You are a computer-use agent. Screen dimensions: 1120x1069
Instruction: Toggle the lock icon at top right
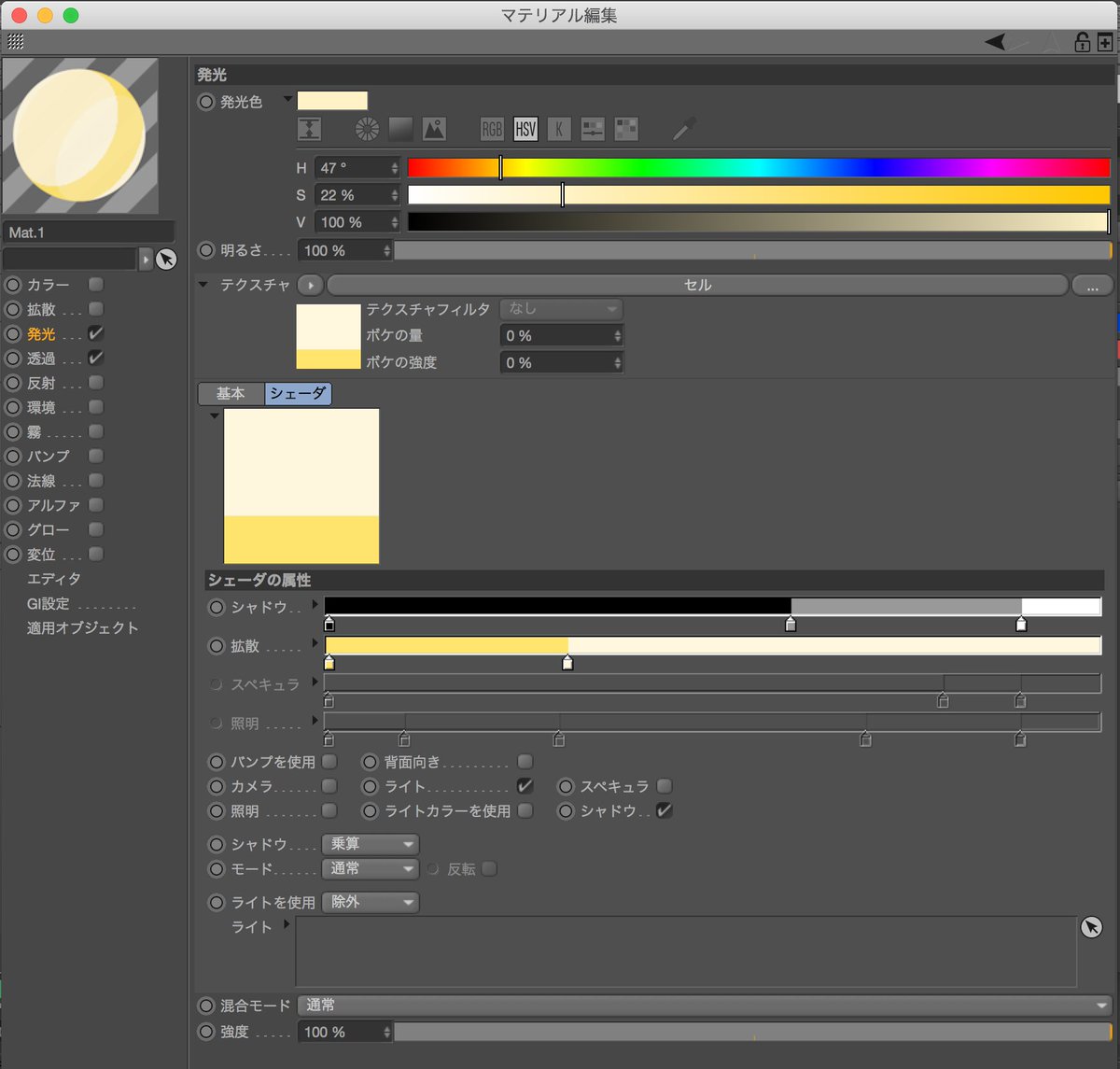pos(1082,42)
